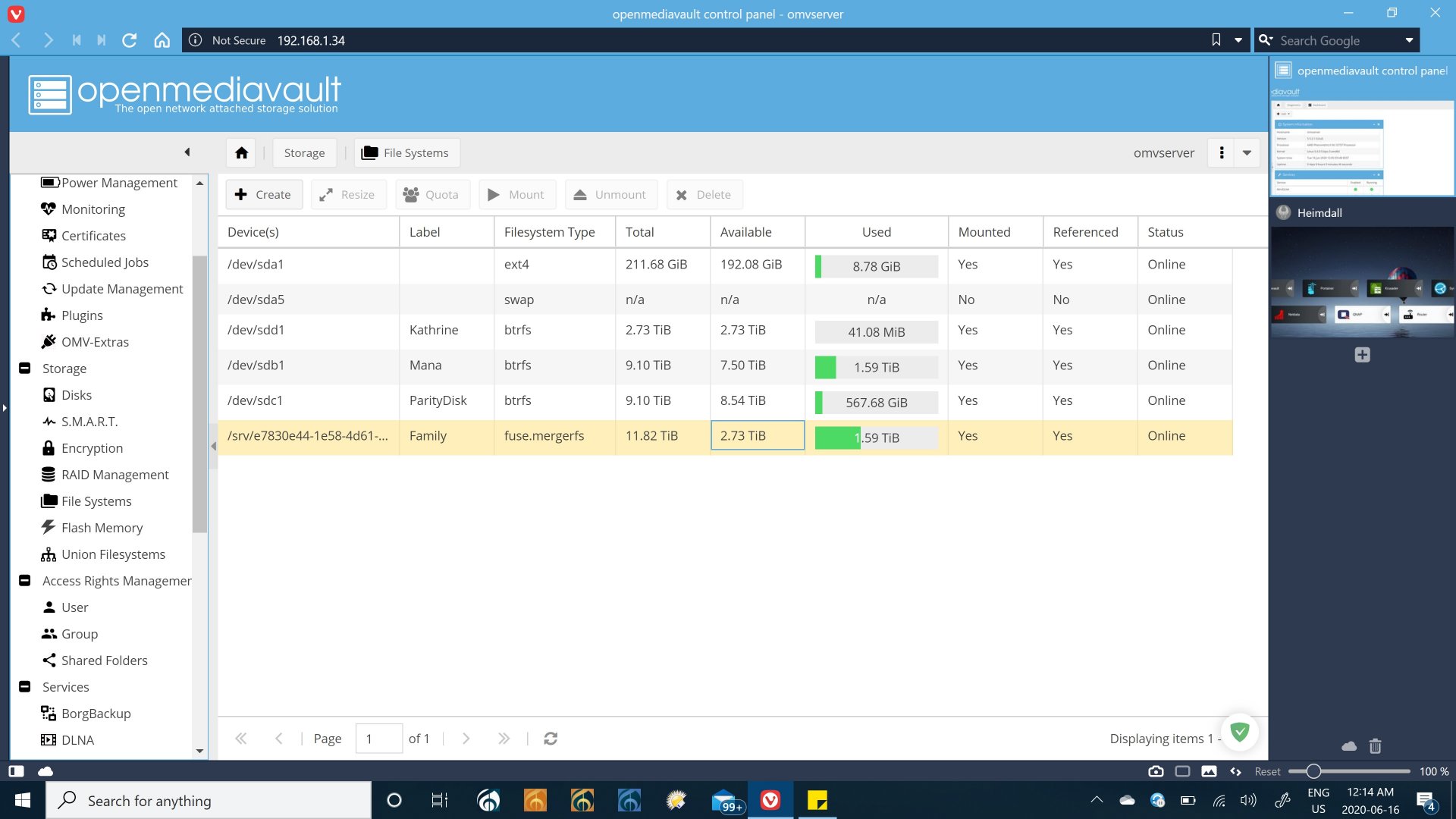
Task: Open Shared Folders
Action: coord(94,661)
